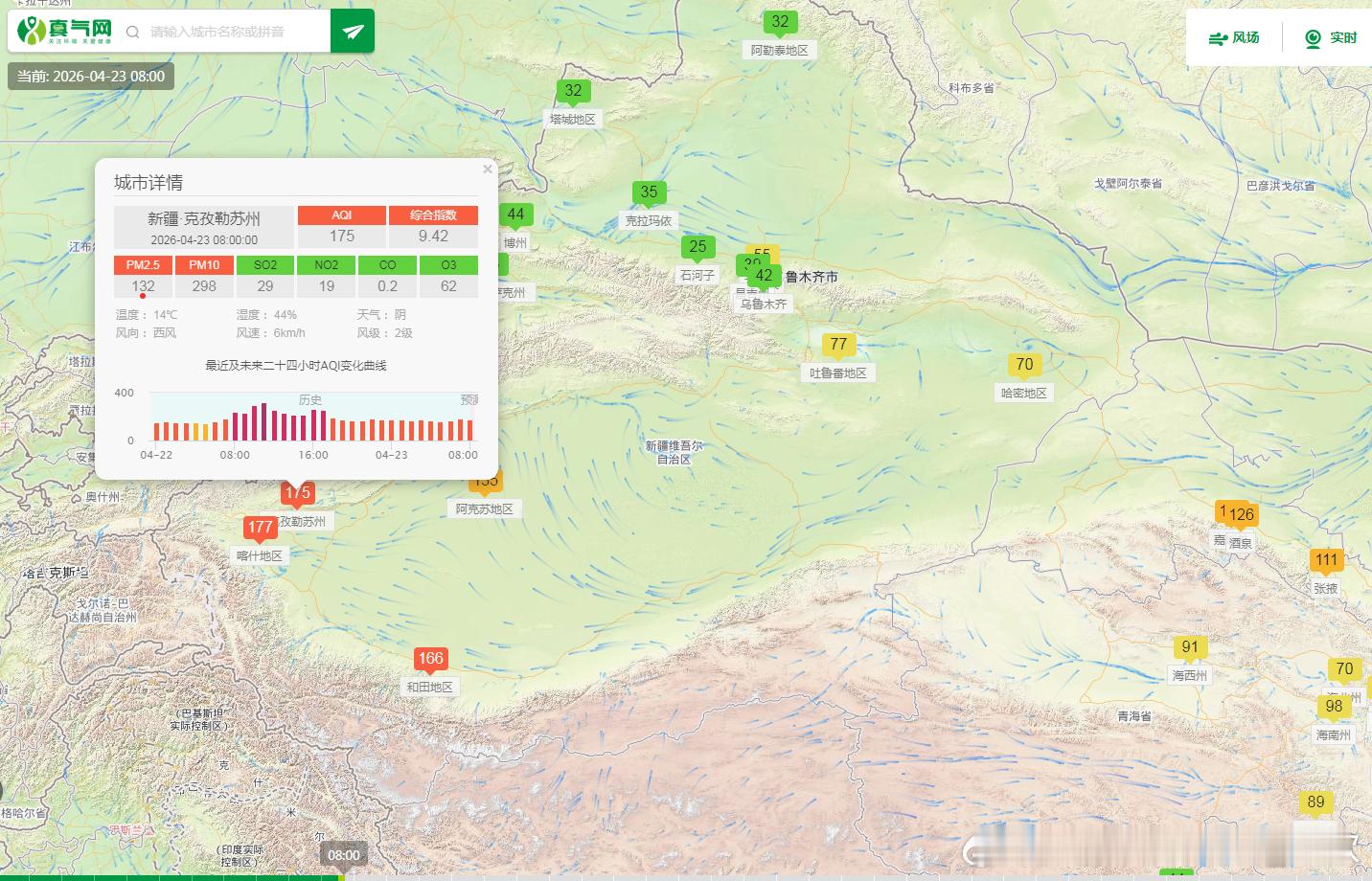Viewport: 1372px width, 881px height.
Task: Select the AQI tab in city details
Action: [342, 215]
